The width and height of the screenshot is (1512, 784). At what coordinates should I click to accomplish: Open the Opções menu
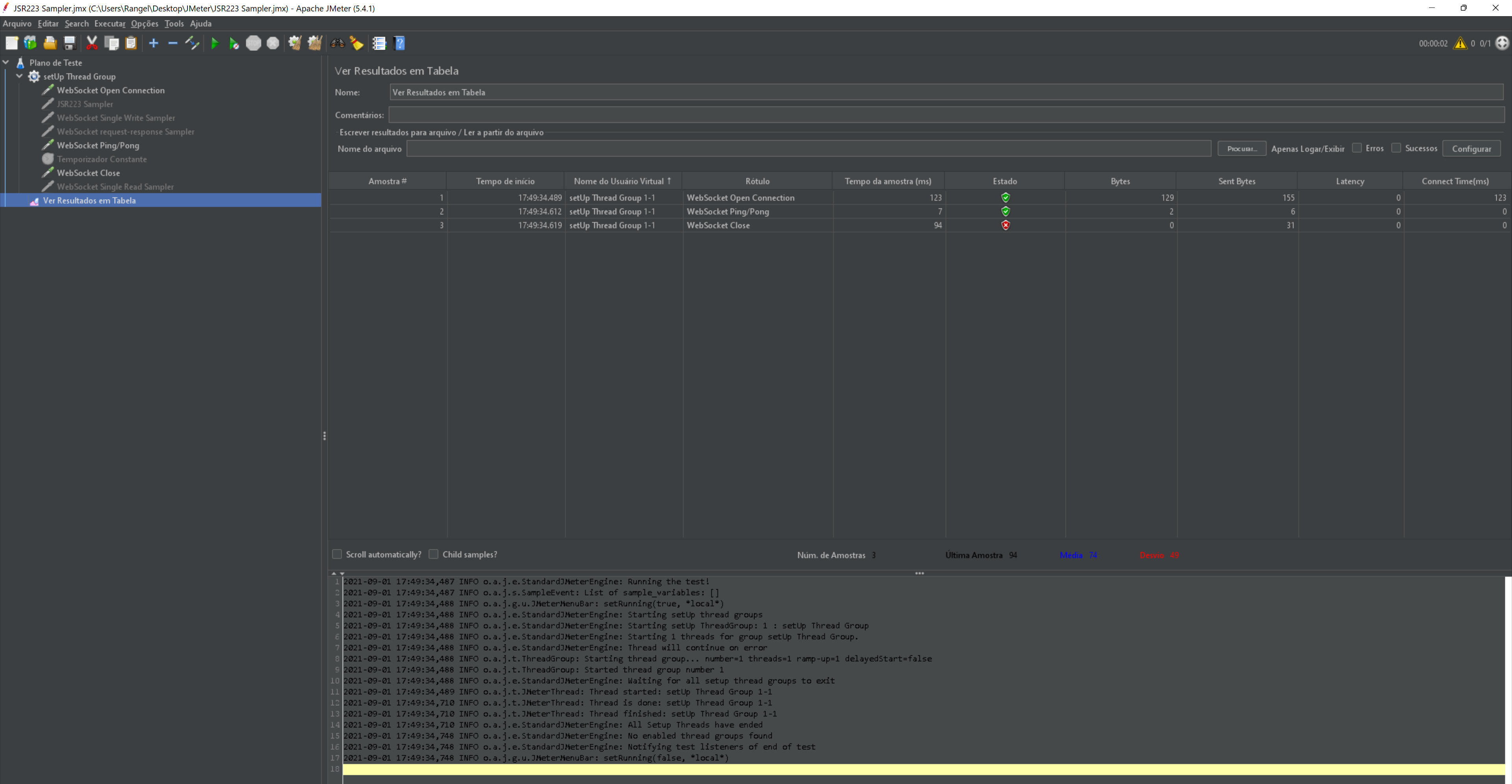pyautogui.click(x=145, y=24)
